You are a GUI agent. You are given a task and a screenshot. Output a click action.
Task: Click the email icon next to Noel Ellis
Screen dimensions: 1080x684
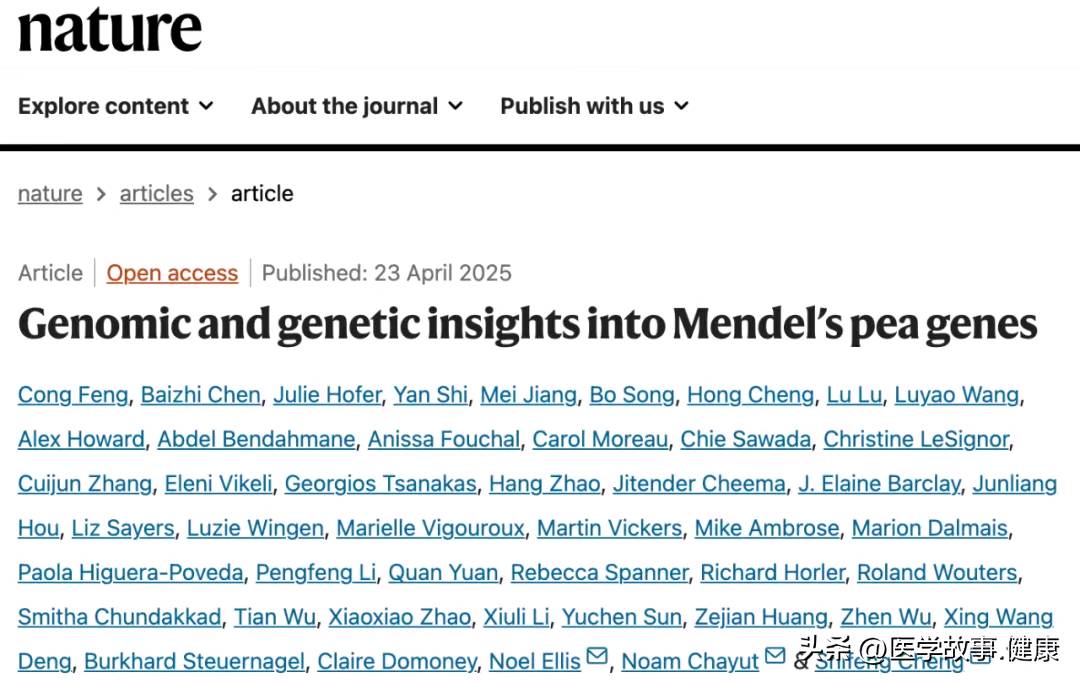(x=597, y=656)
